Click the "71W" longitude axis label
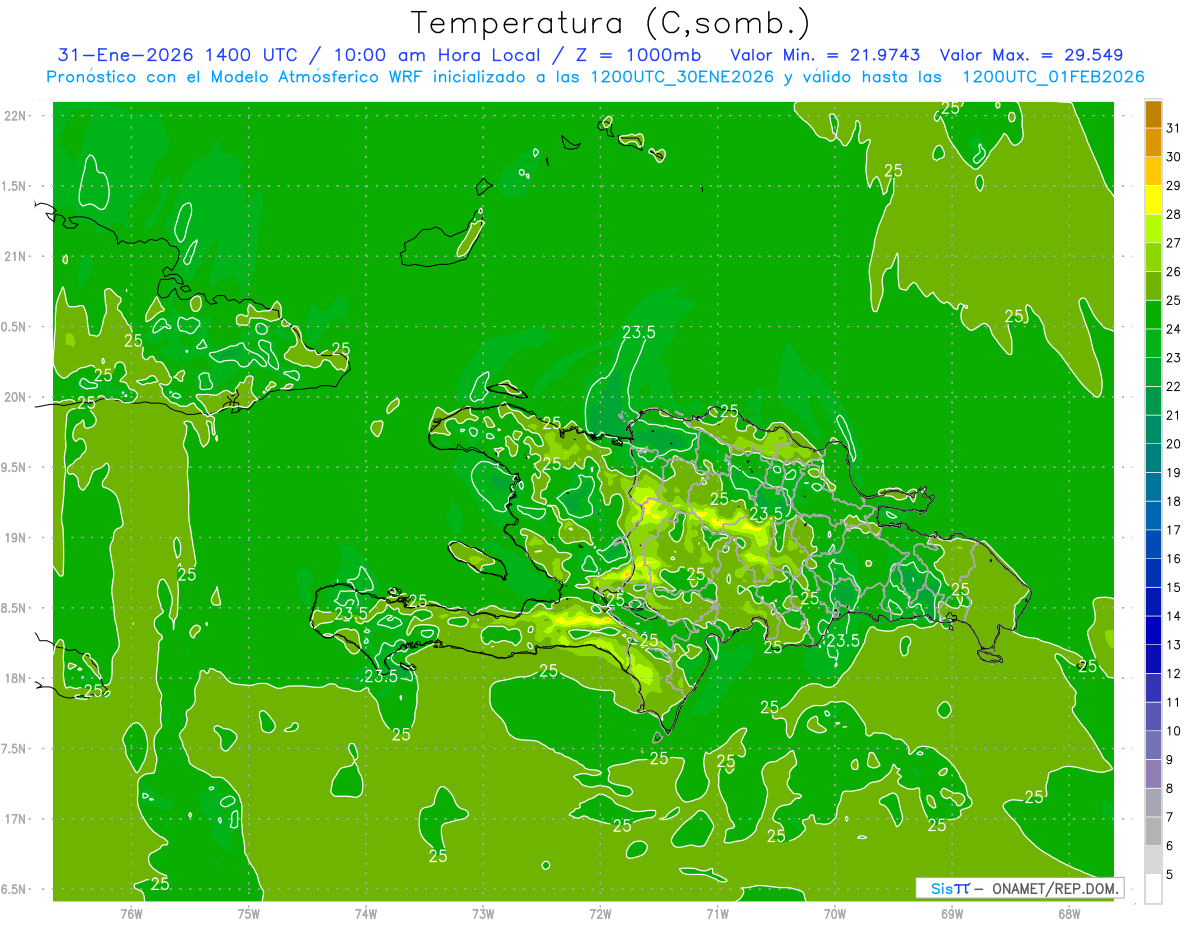This screenshot has height=927, width=1200. click(717, 914)
